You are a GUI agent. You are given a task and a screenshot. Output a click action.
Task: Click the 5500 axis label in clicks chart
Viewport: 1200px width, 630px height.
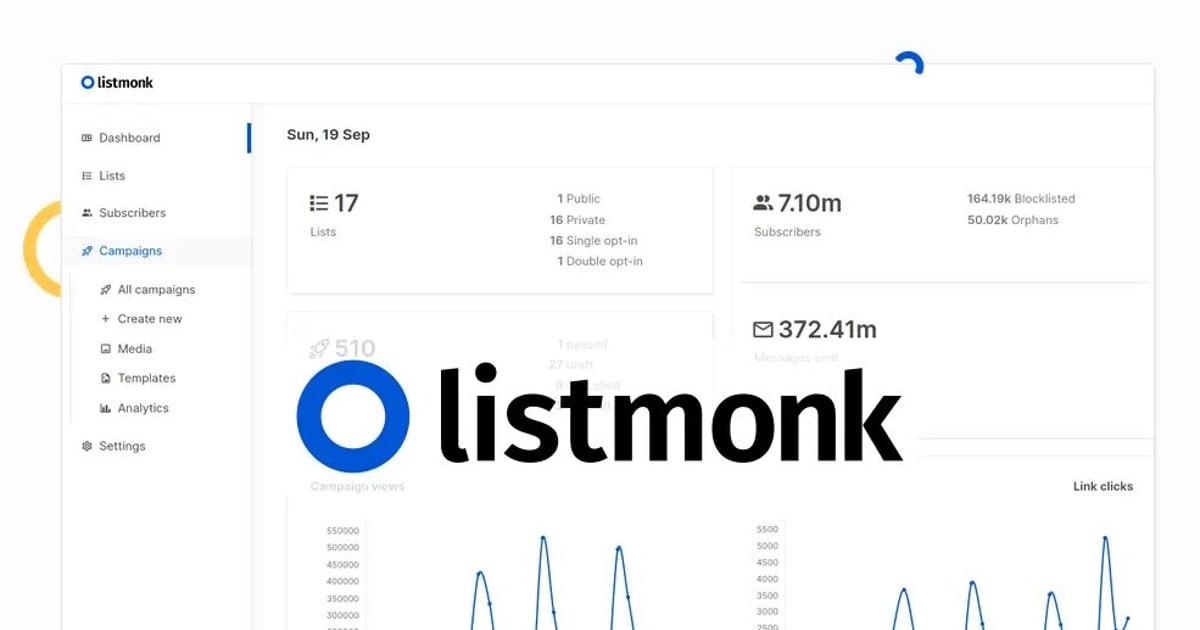767,530
